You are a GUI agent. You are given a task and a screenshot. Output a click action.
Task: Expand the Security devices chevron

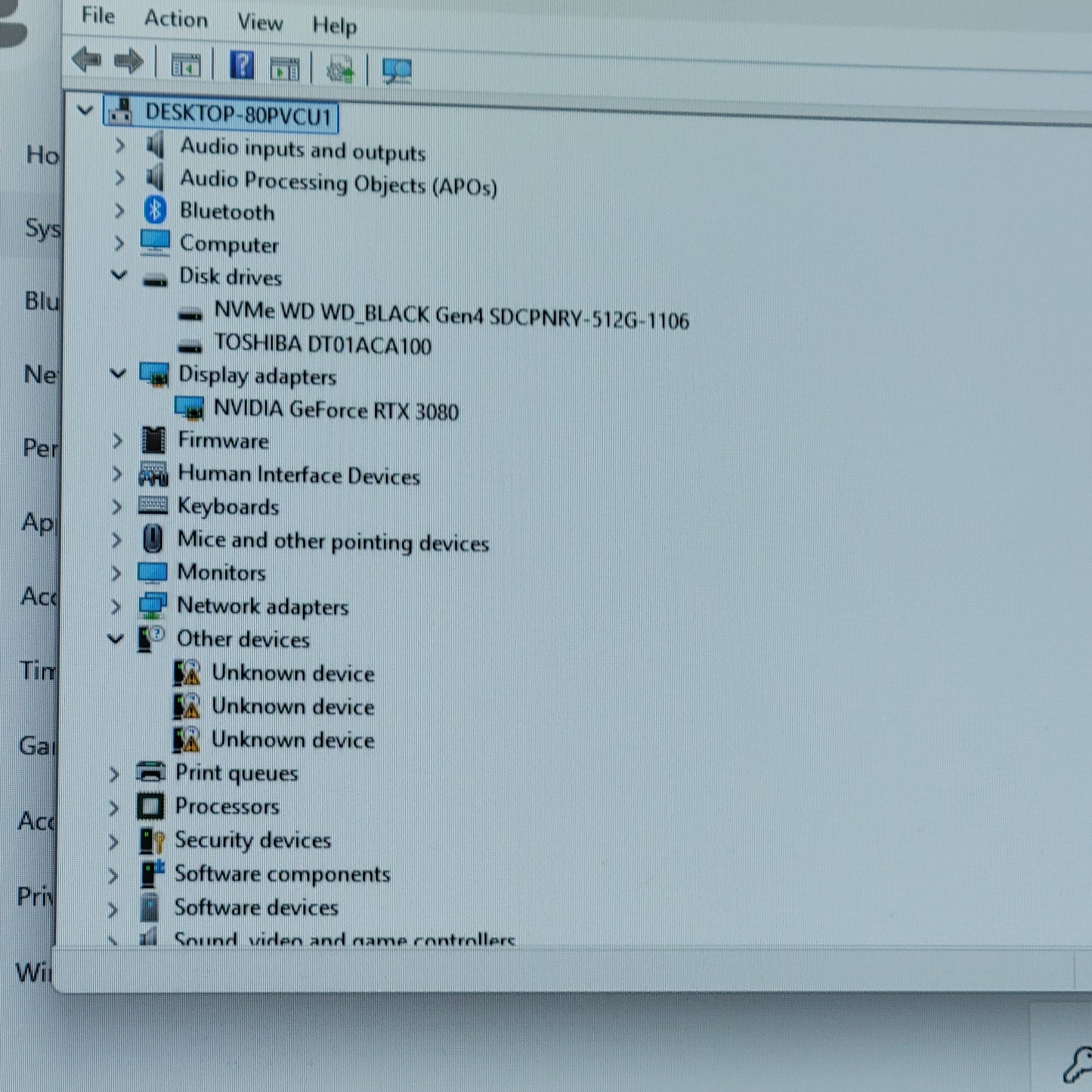(113, 840)
